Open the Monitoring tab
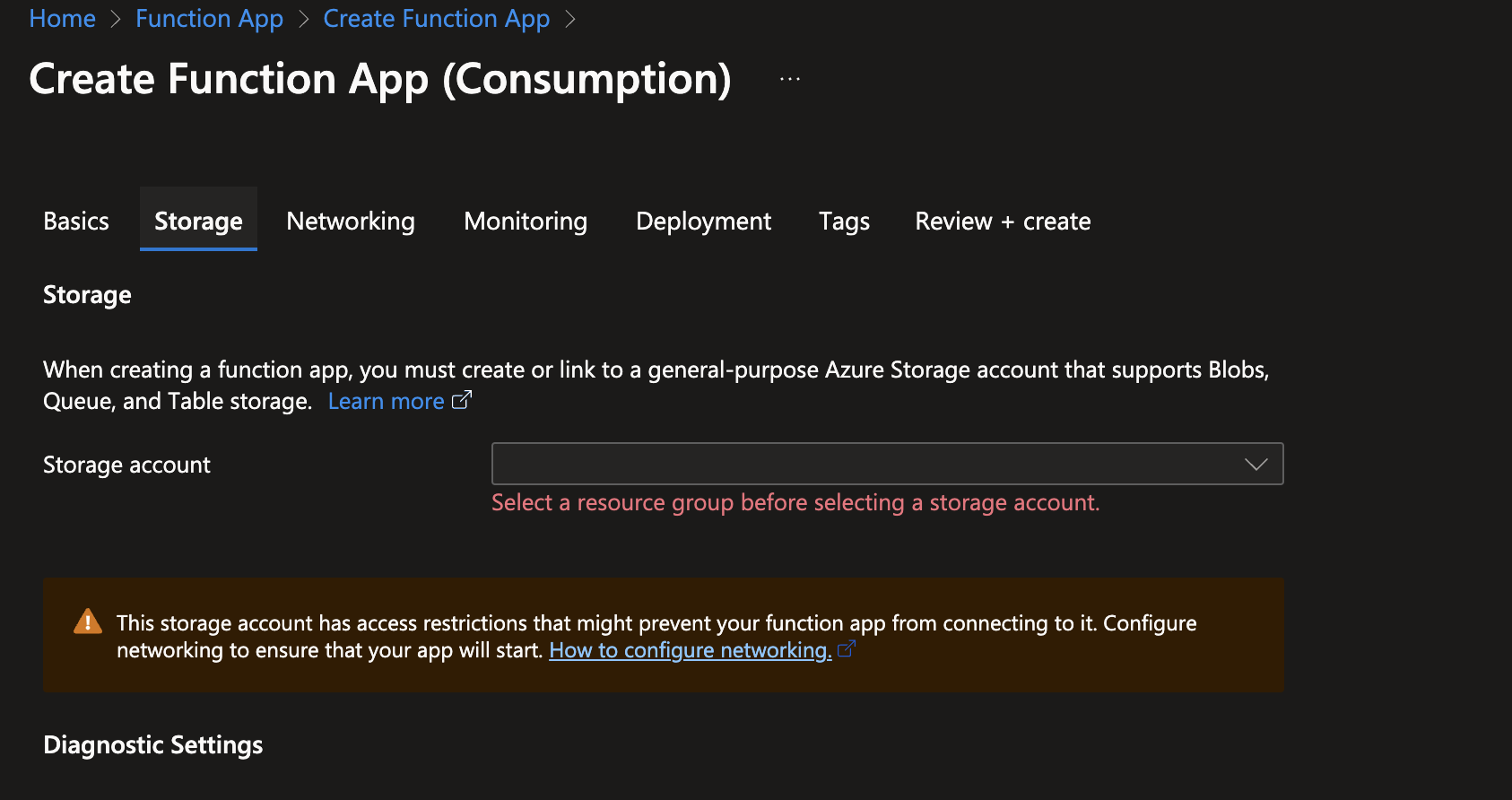Screen dimensions: 1512x800 526,221
